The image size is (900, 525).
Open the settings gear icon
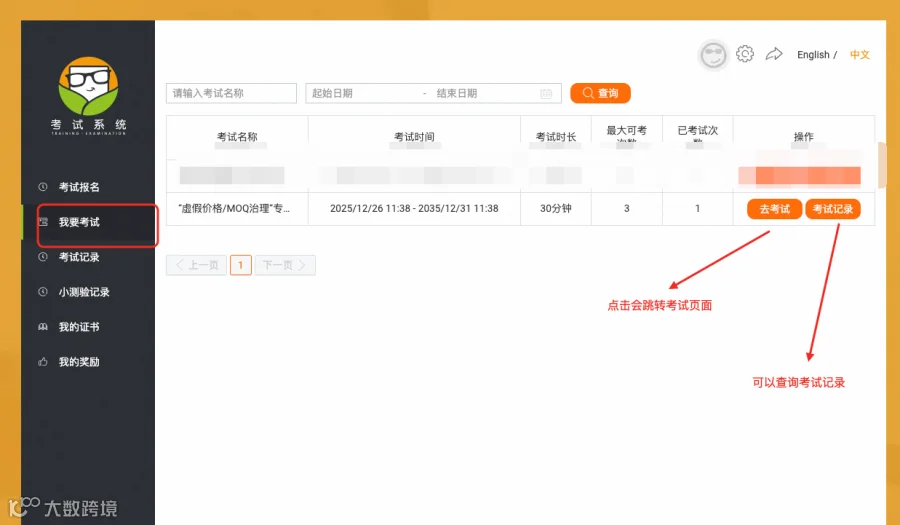[744, 54]
